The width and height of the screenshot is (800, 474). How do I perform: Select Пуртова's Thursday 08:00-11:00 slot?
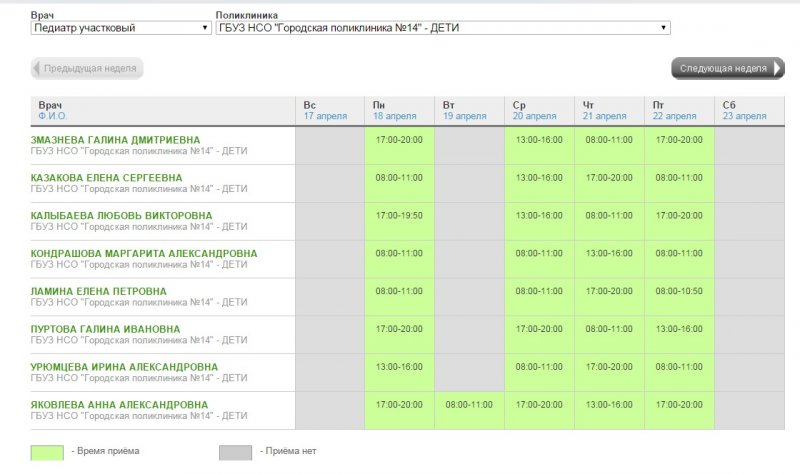[609, 335]
